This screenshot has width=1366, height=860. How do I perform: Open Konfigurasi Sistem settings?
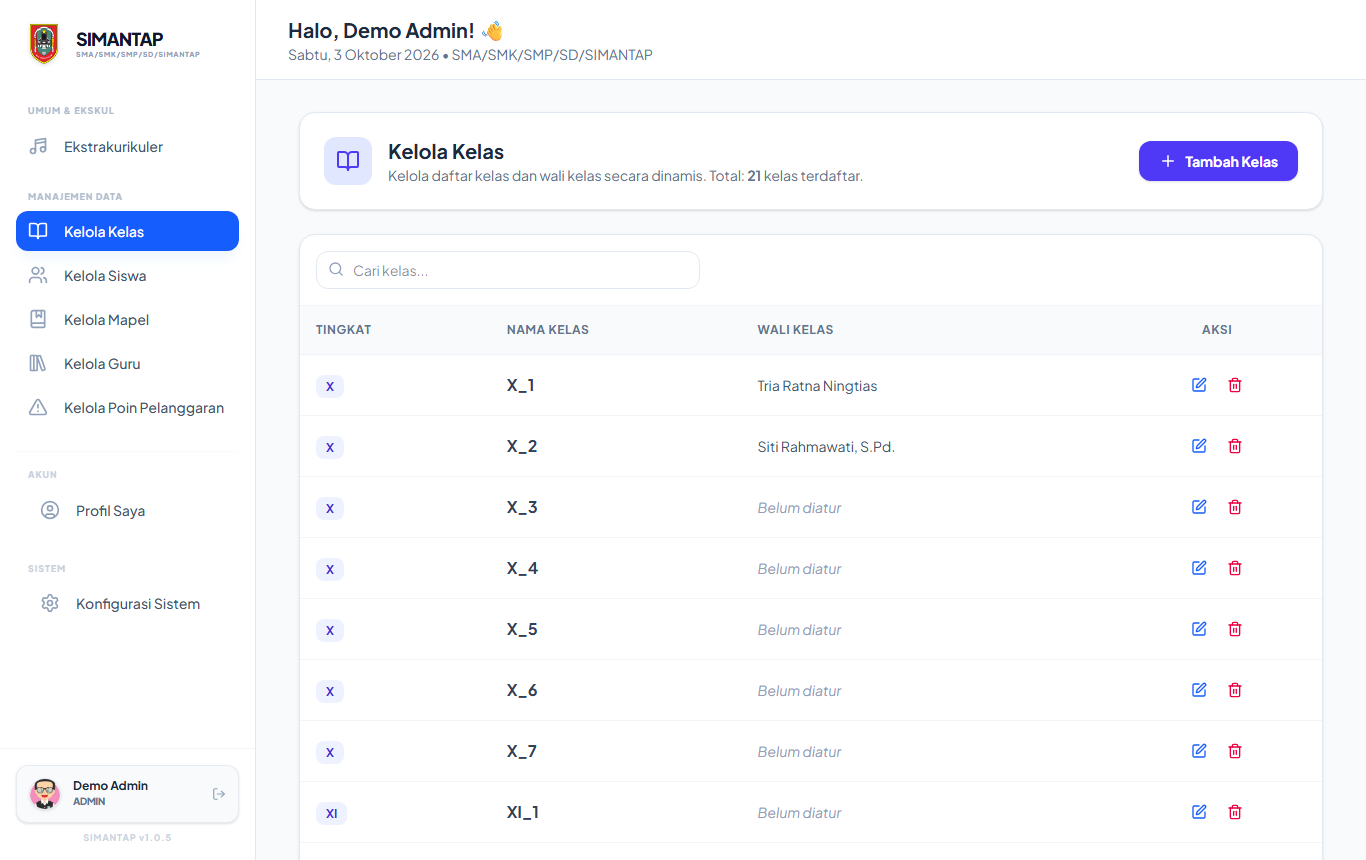127,603
